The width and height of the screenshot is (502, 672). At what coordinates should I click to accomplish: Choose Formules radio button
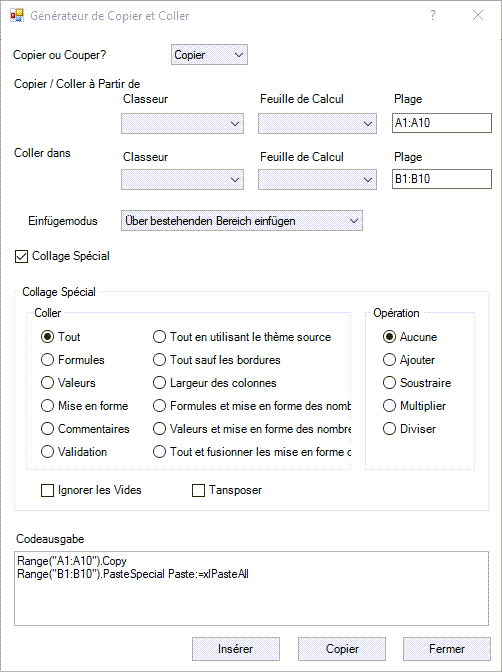pyautogui.click(x=47, y=360)
